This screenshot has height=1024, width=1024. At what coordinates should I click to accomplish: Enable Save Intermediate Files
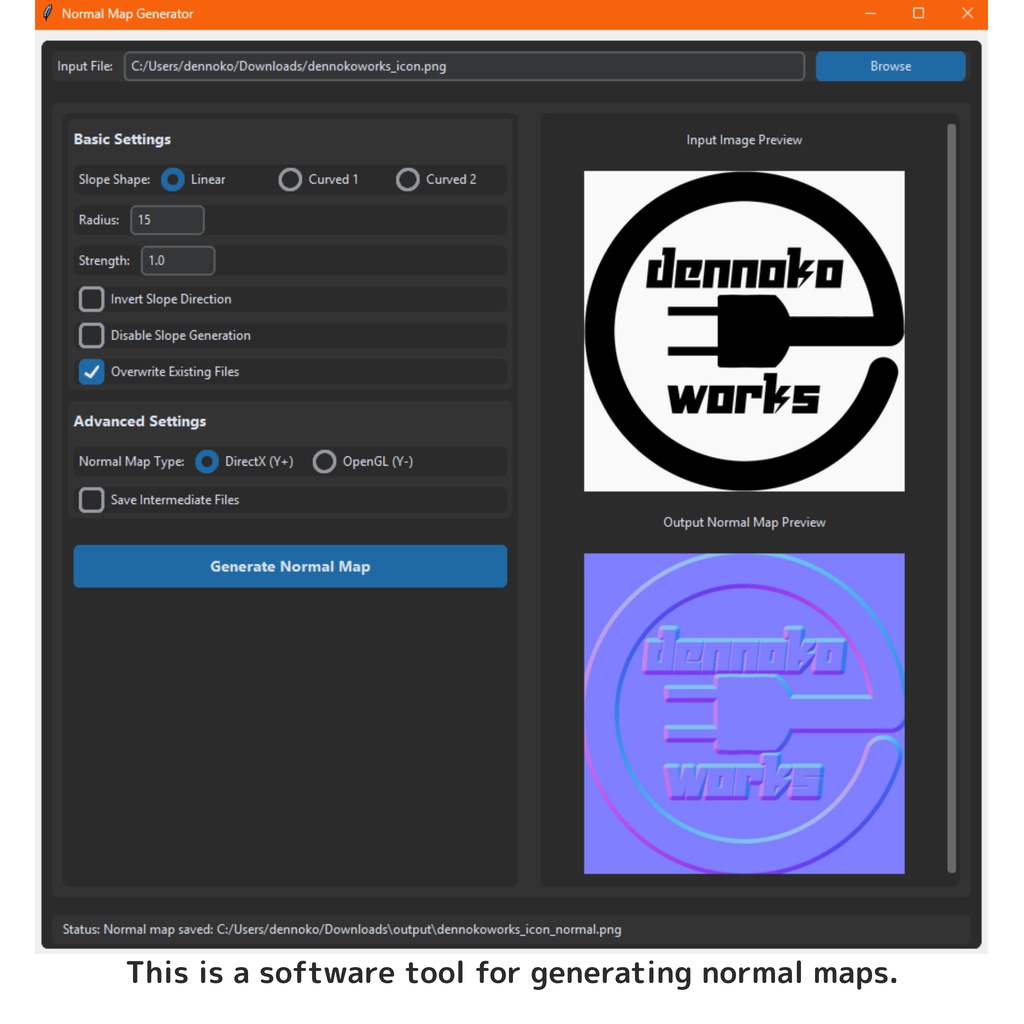tap(91, 499)
